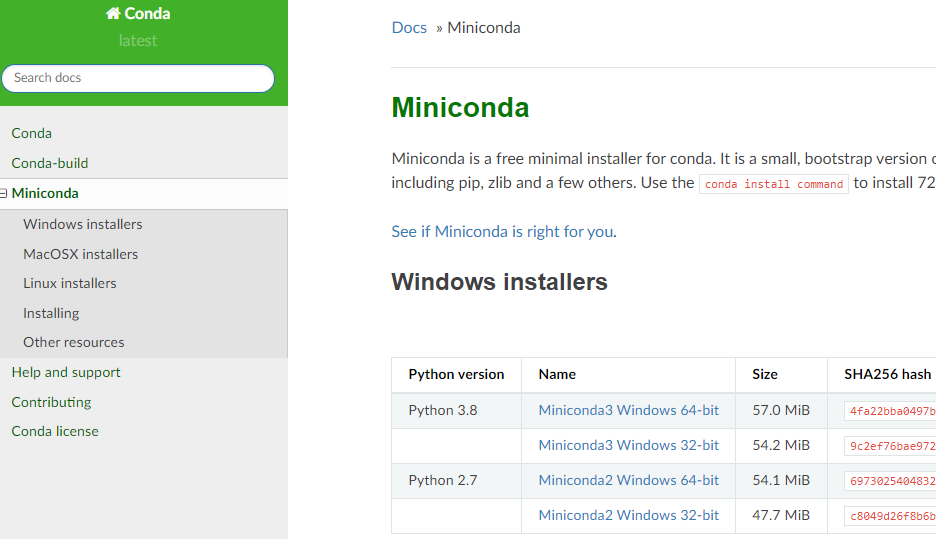Open the Conda-build sidebar entry

click(50, 163)
